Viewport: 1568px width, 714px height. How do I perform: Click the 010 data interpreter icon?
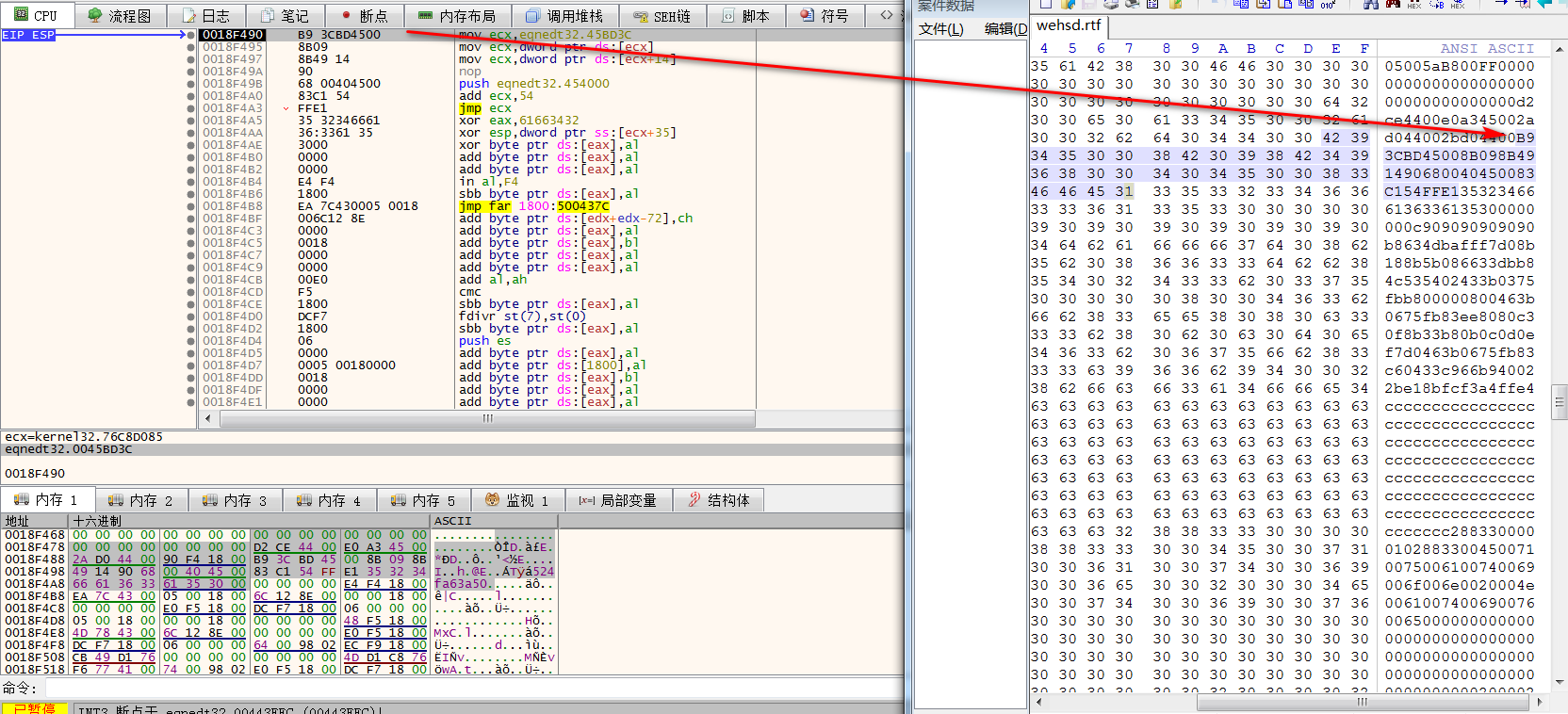click(1328, 4)
